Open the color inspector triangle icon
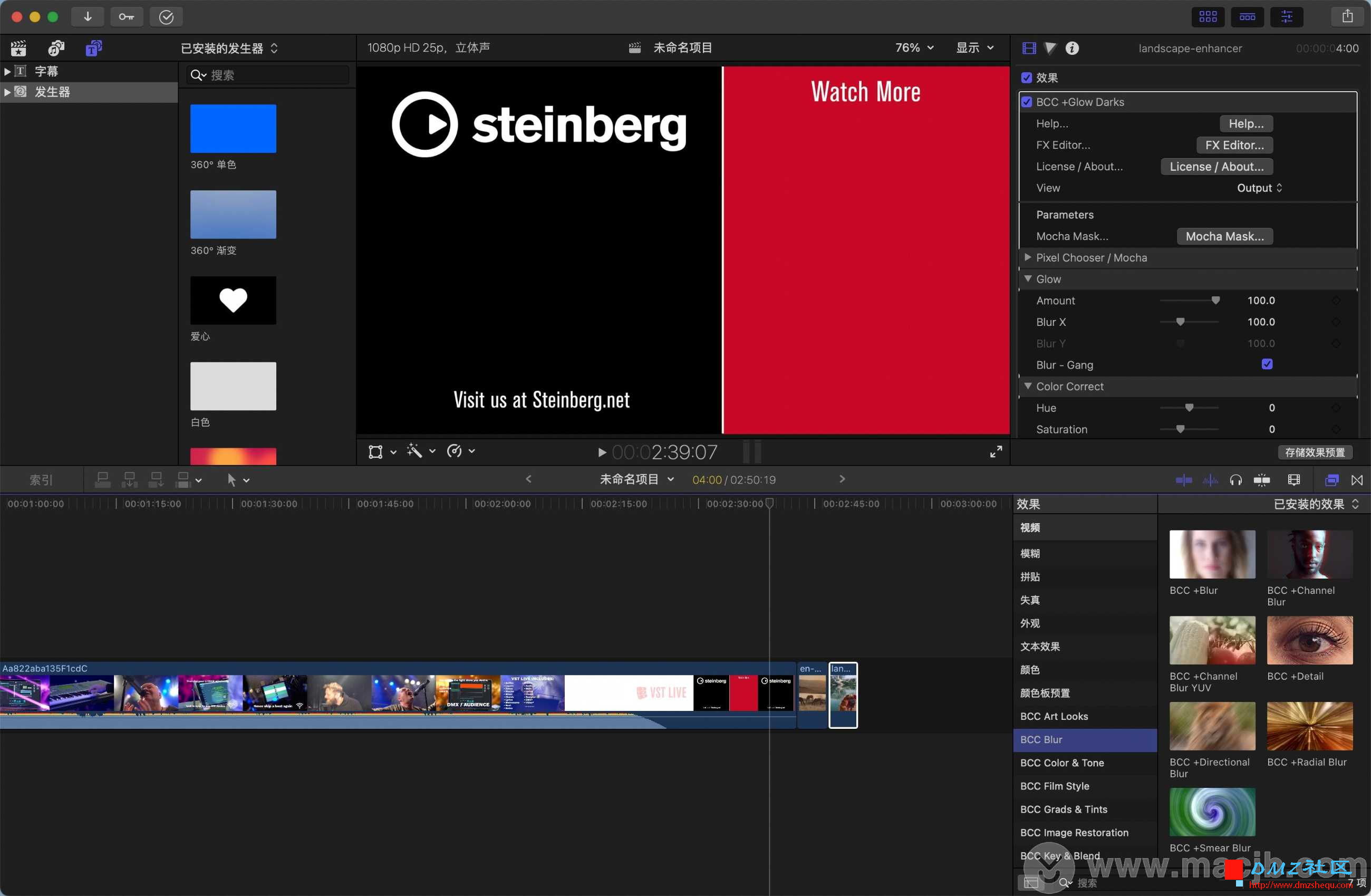 1050,49
